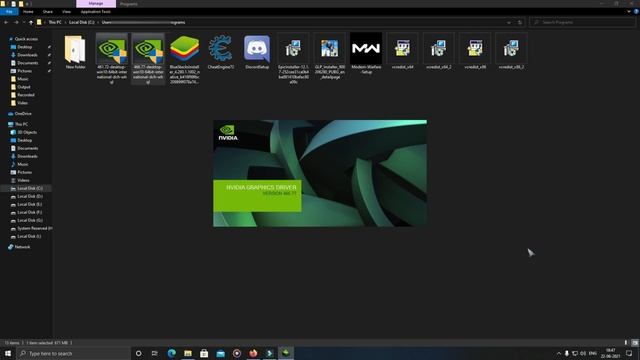Open Videos under This PC
The width and height of the screenshot is (640, 360).
(23, 180)
